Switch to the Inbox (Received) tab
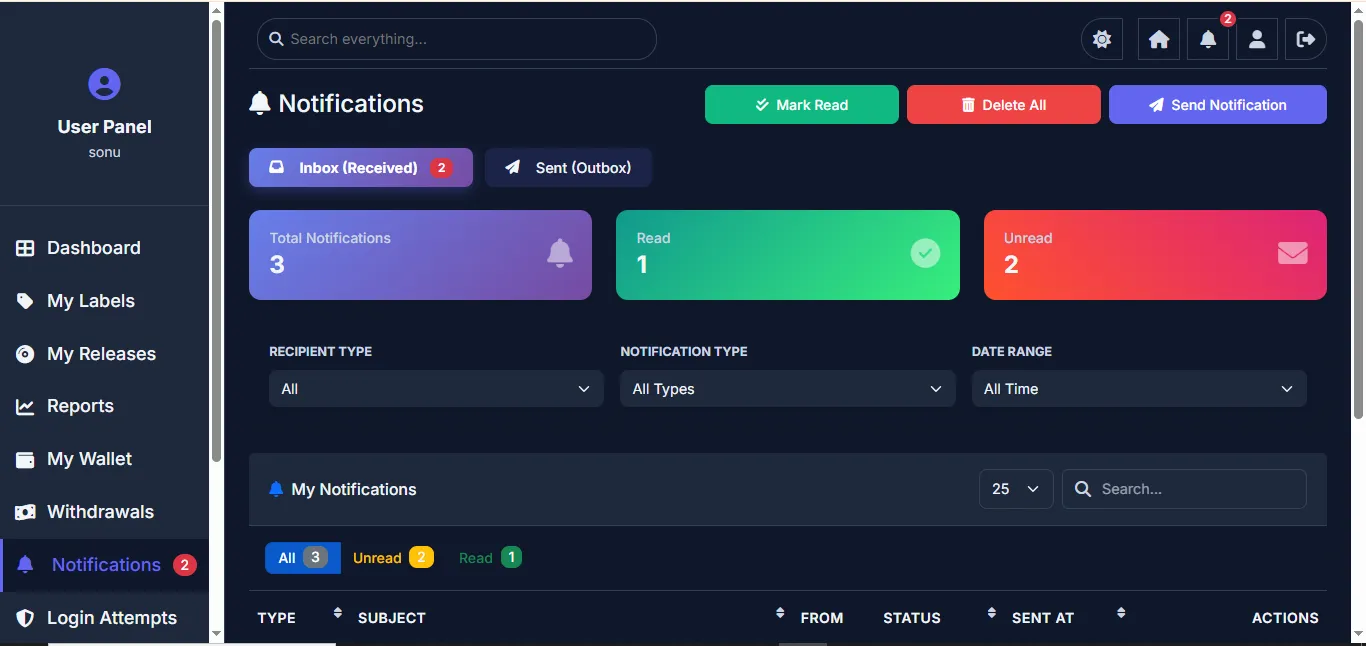 point(361,168)
